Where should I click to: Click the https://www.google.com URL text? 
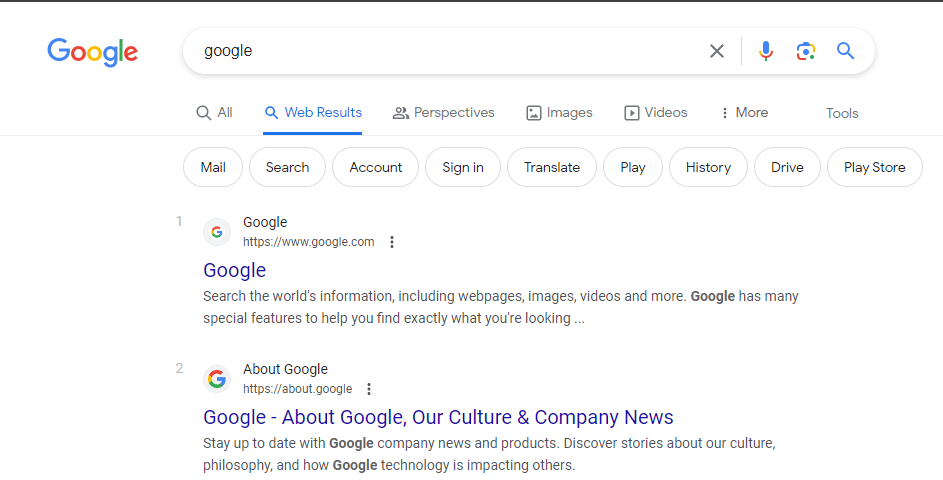[309, 242]
